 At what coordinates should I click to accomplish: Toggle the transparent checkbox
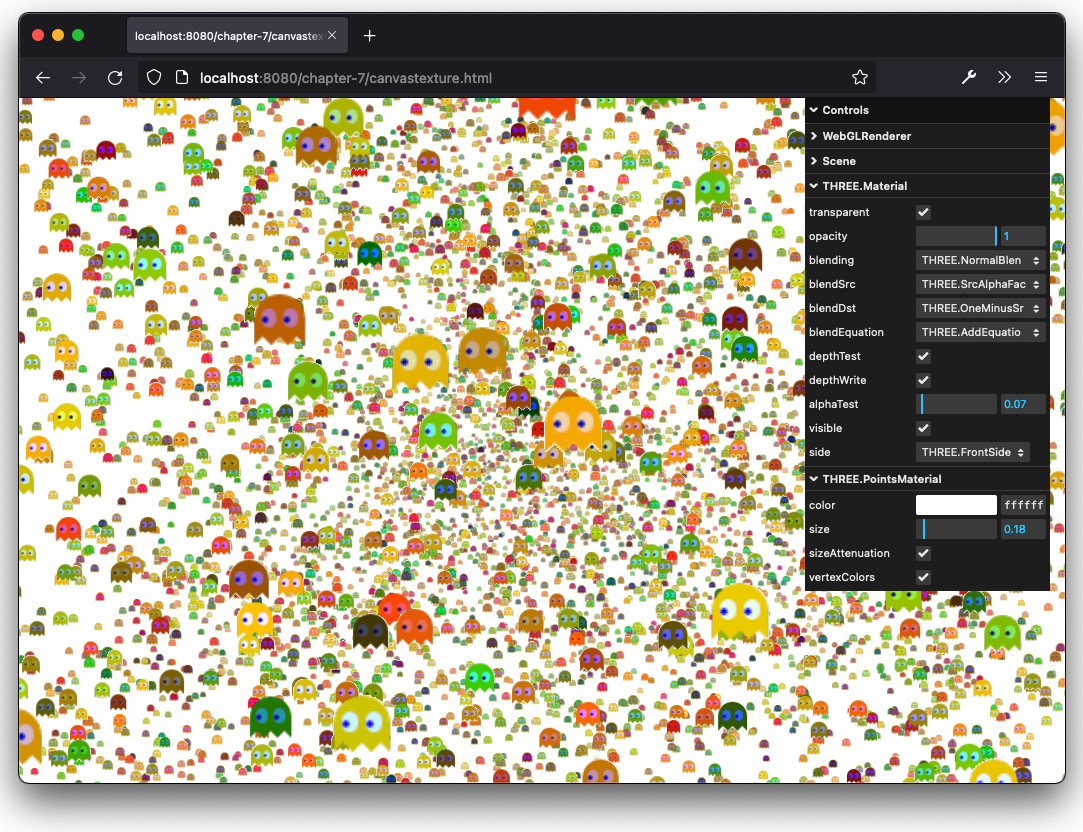923,212
